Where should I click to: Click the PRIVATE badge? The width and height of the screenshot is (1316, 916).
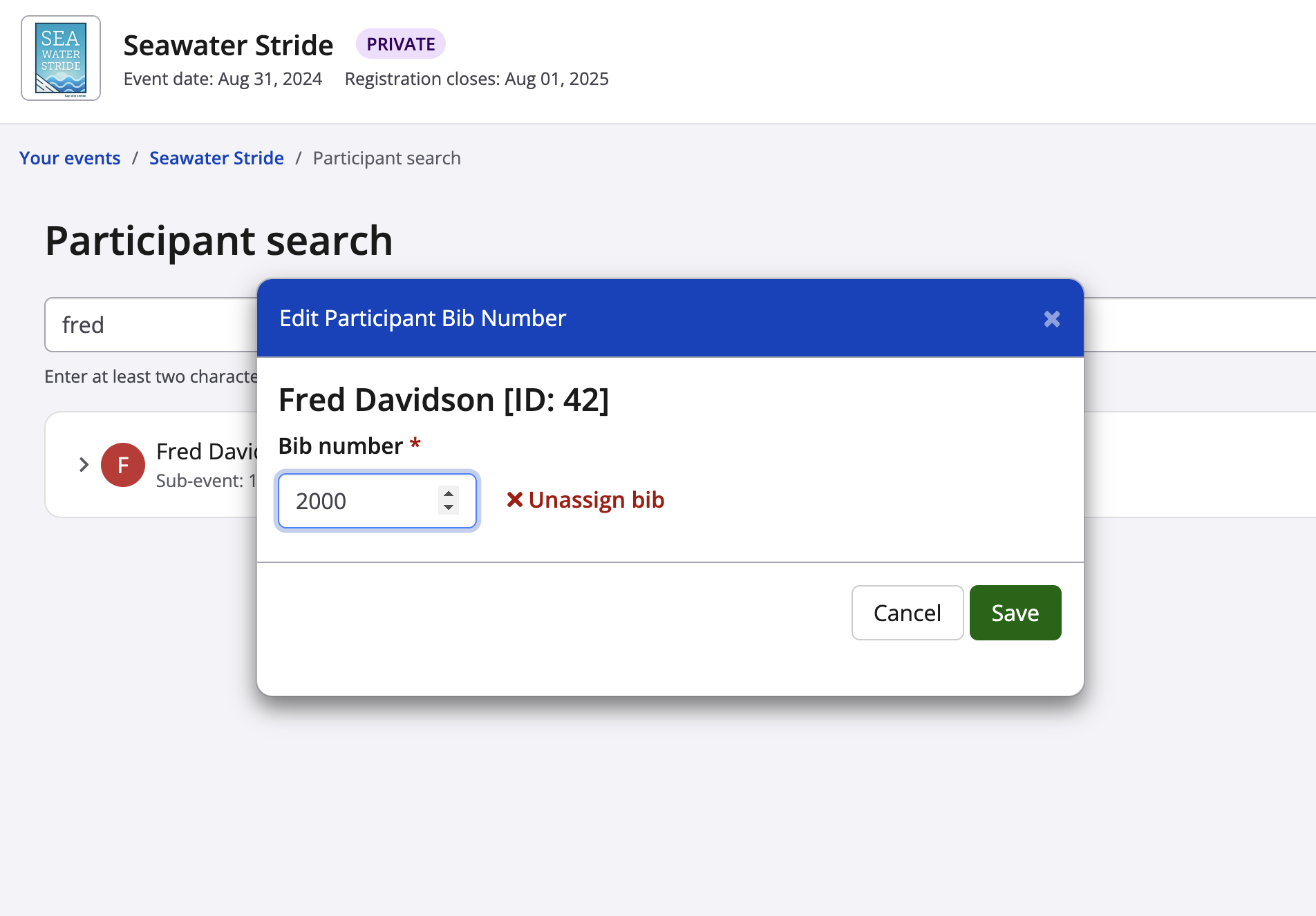pyautogui.click(x=401, y=43)
